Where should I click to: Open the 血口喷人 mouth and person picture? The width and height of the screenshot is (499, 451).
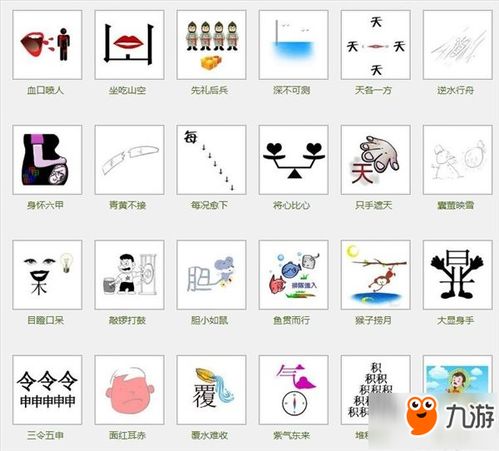coord(47,45)
